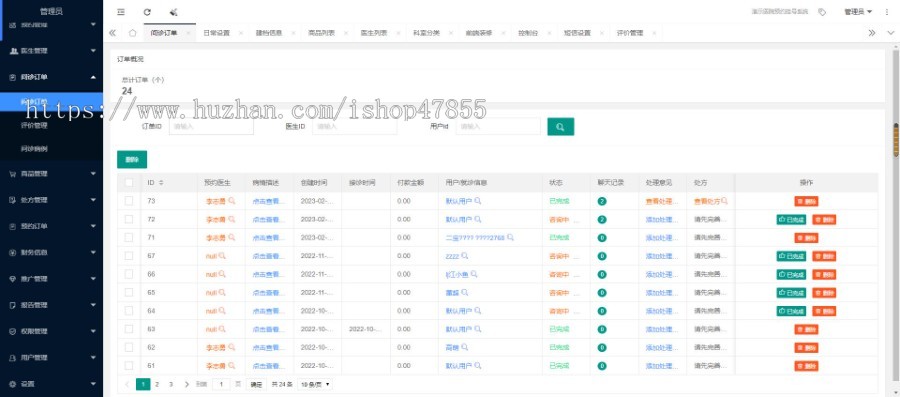Check the checkbox for order ID 65

[129, 293]
